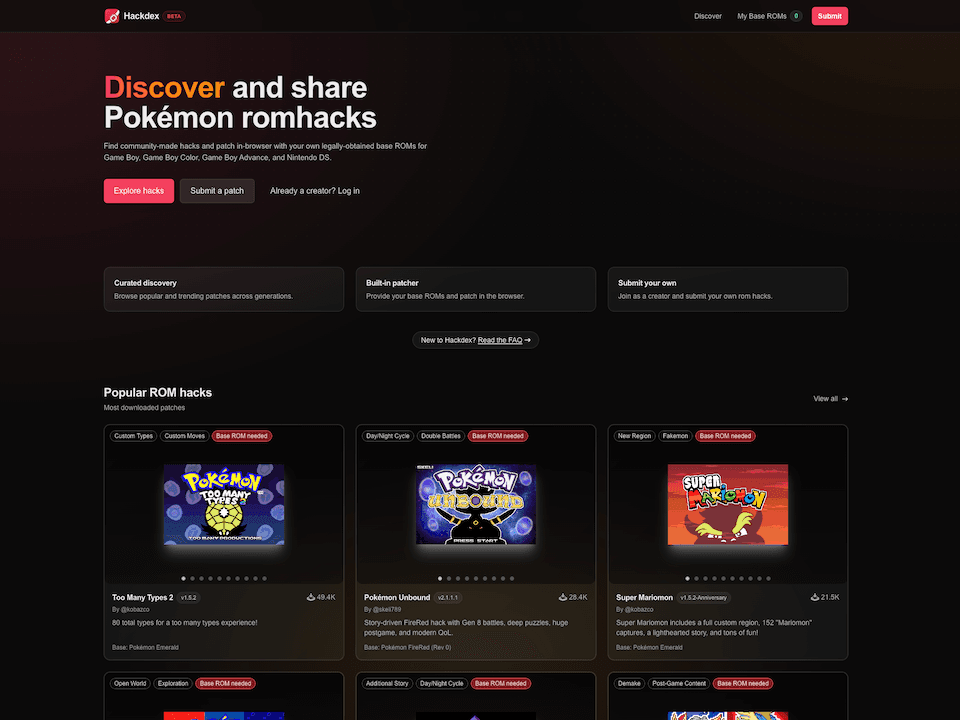Click Base ROM needed badge on Pokémon Unbound

tap(498, 436)
